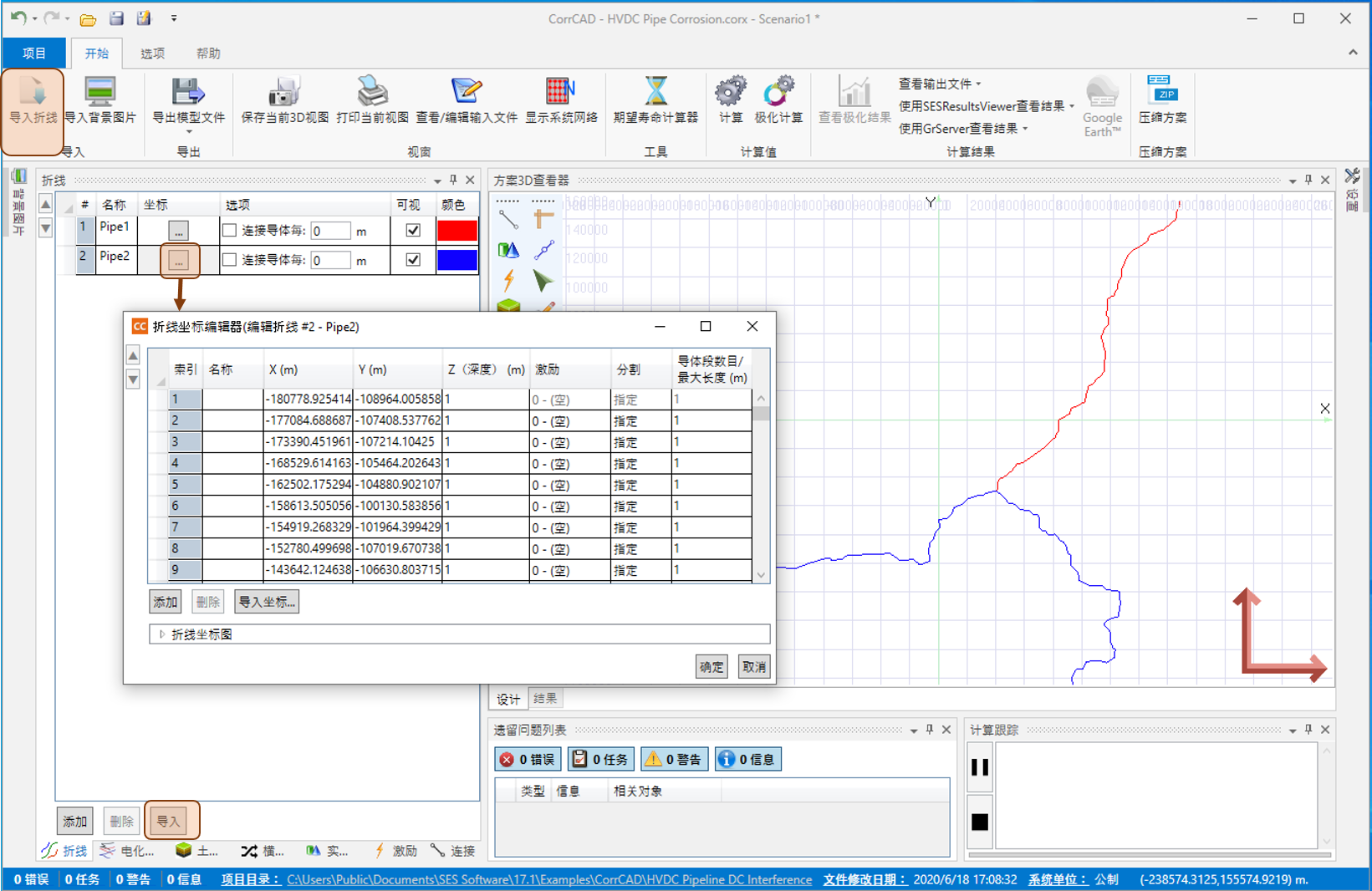Toggle the 可视 checkbox for Pipe1
Viewport: 1372px width, 891px height.
[x=413, y=231]
